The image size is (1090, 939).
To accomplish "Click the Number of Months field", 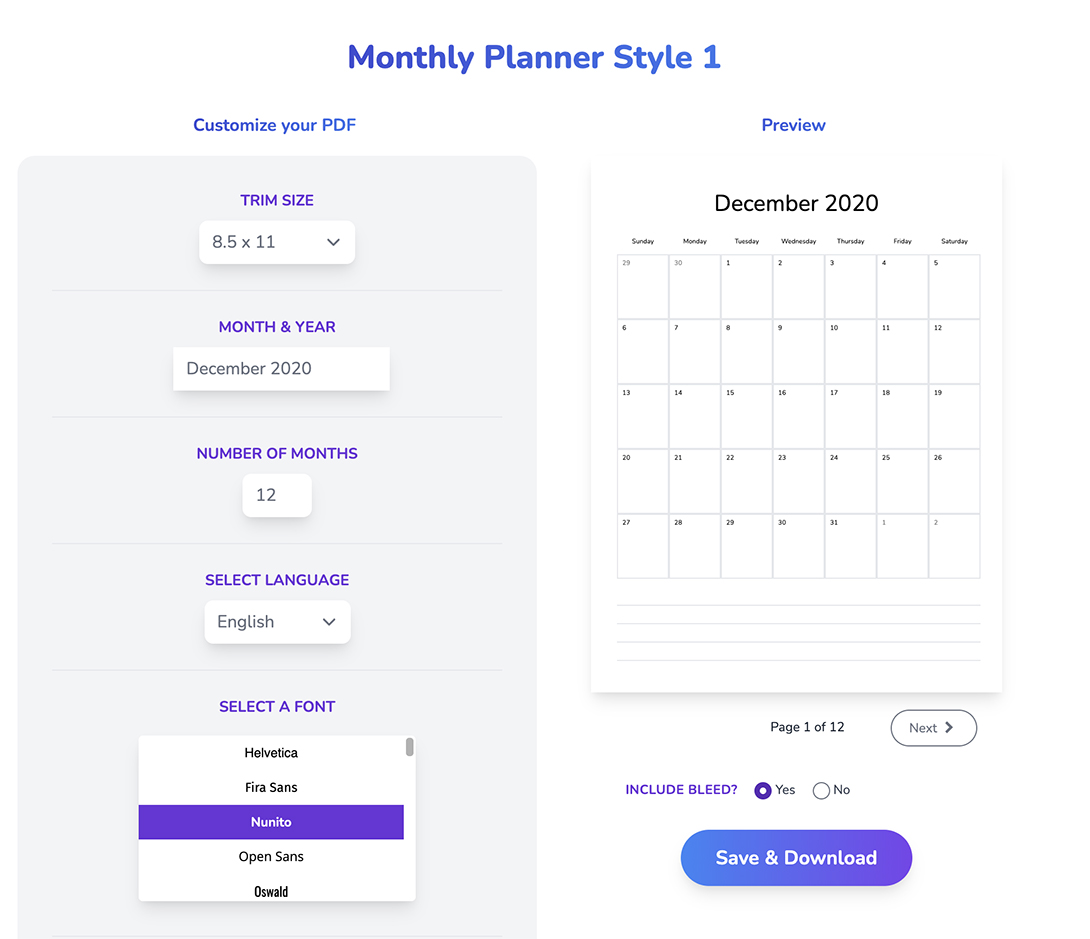I will (277, 495).
